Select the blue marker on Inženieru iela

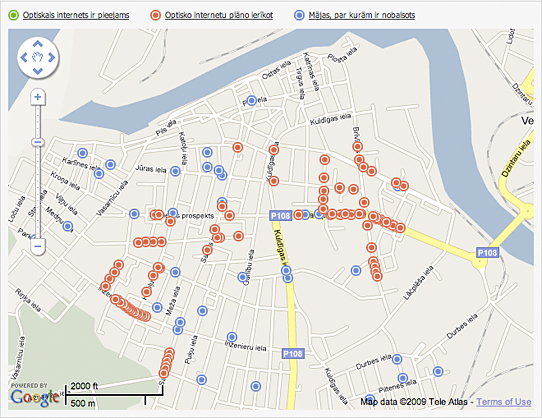[232, 337]
